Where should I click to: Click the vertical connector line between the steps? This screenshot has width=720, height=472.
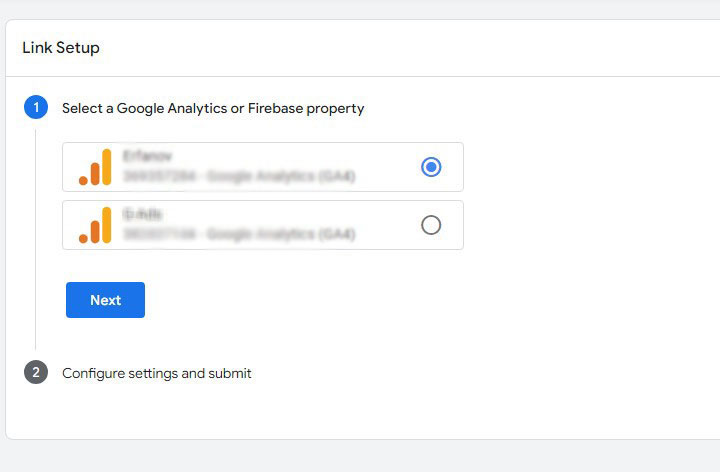(35, 240)
